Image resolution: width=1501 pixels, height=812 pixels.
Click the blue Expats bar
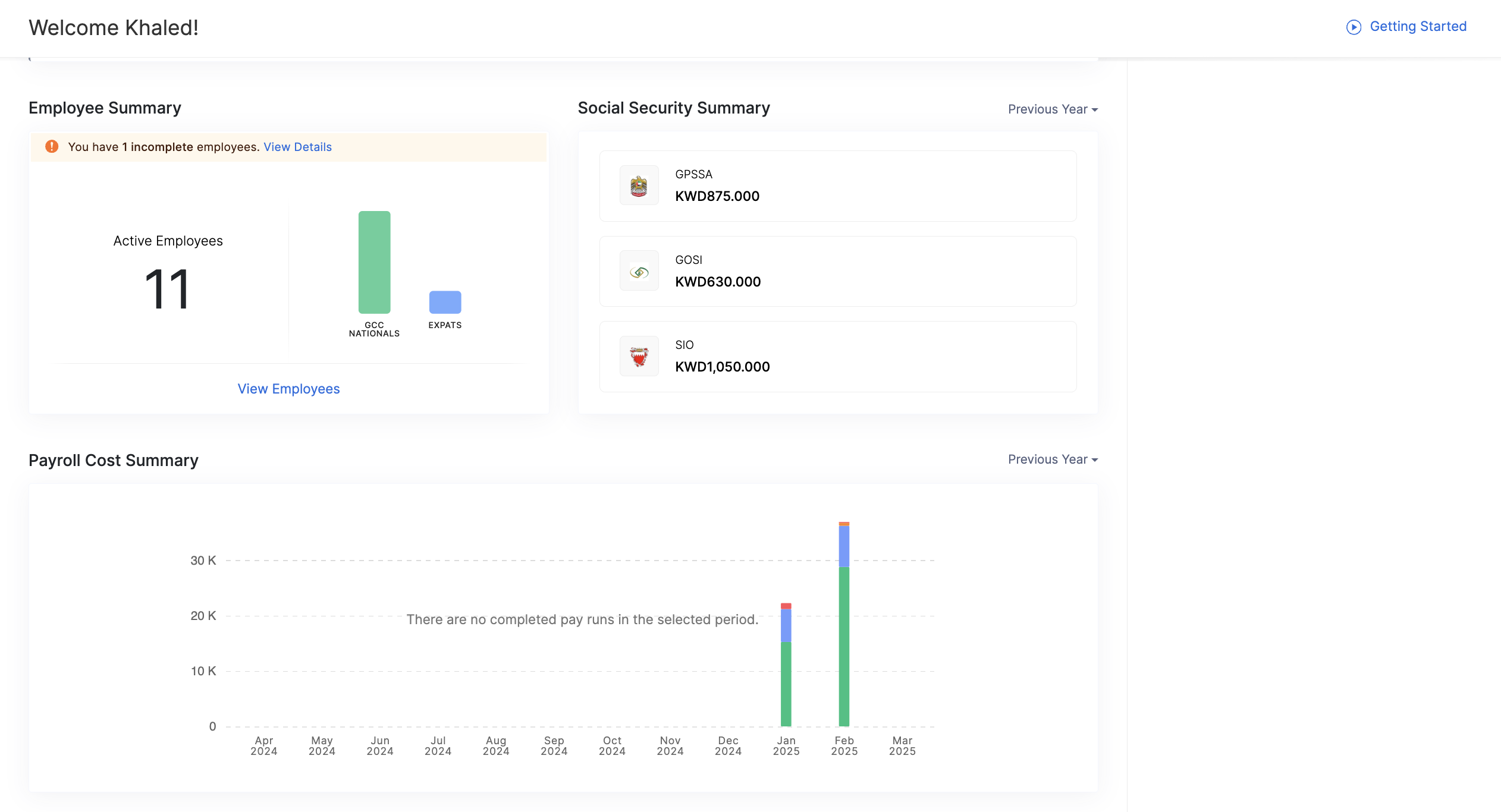click(x=445, y=302)
